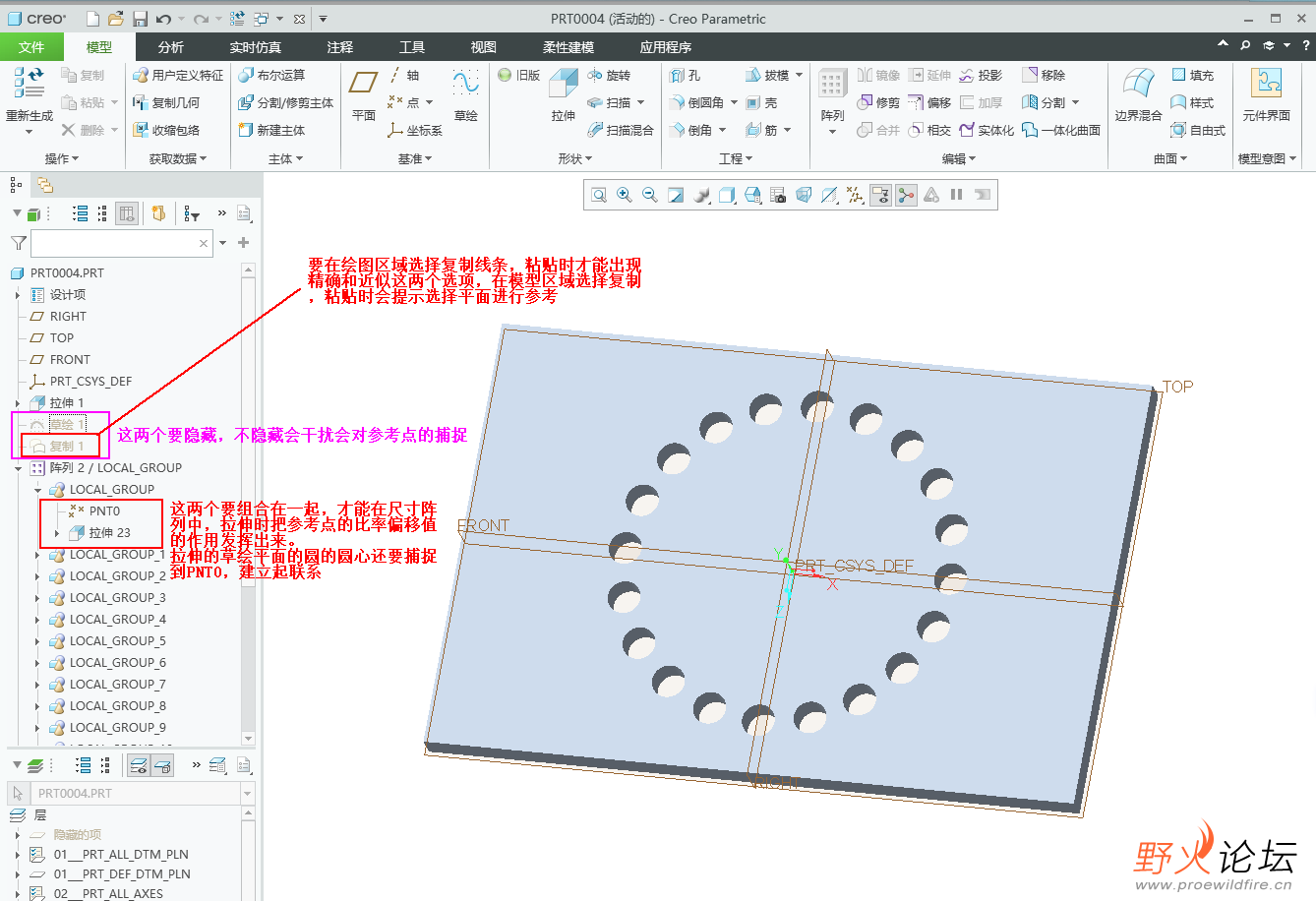This screenshot has width=1316, height=901.
Task: Select the Boundary Blend (边界混合) tool
Action: 1138,94
